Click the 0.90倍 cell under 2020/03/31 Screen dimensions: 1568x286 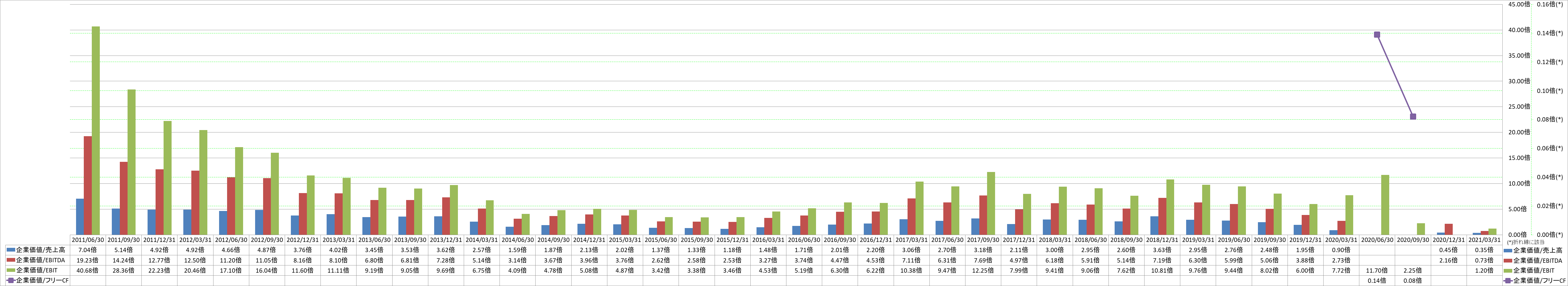coord(1341,250)
